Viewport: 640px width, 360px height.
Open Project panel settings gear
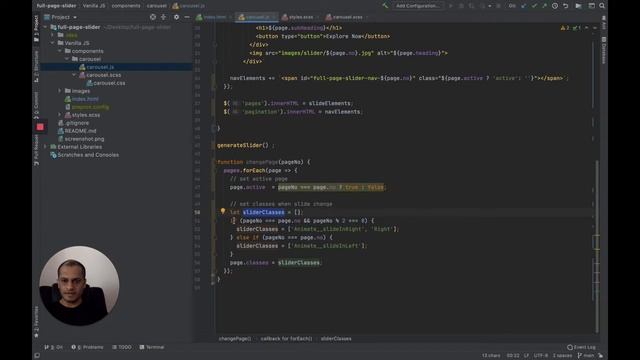[x=176, y=17]
